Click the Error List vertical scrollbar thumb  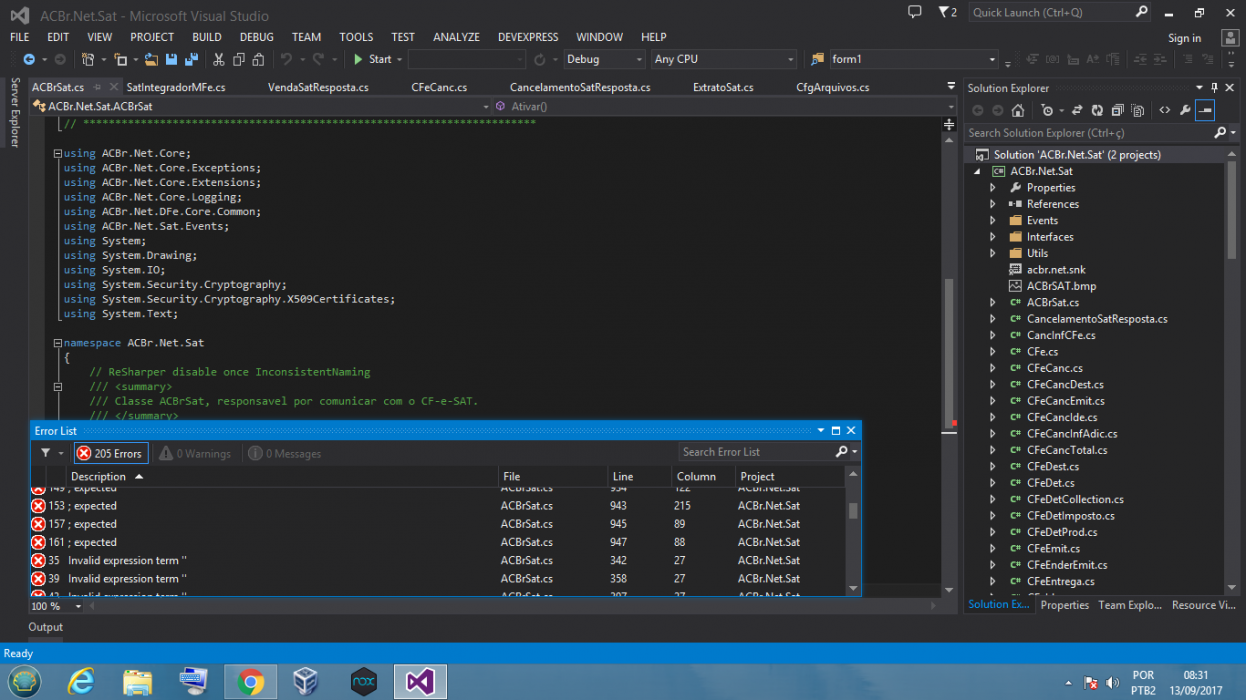point(853,511)
